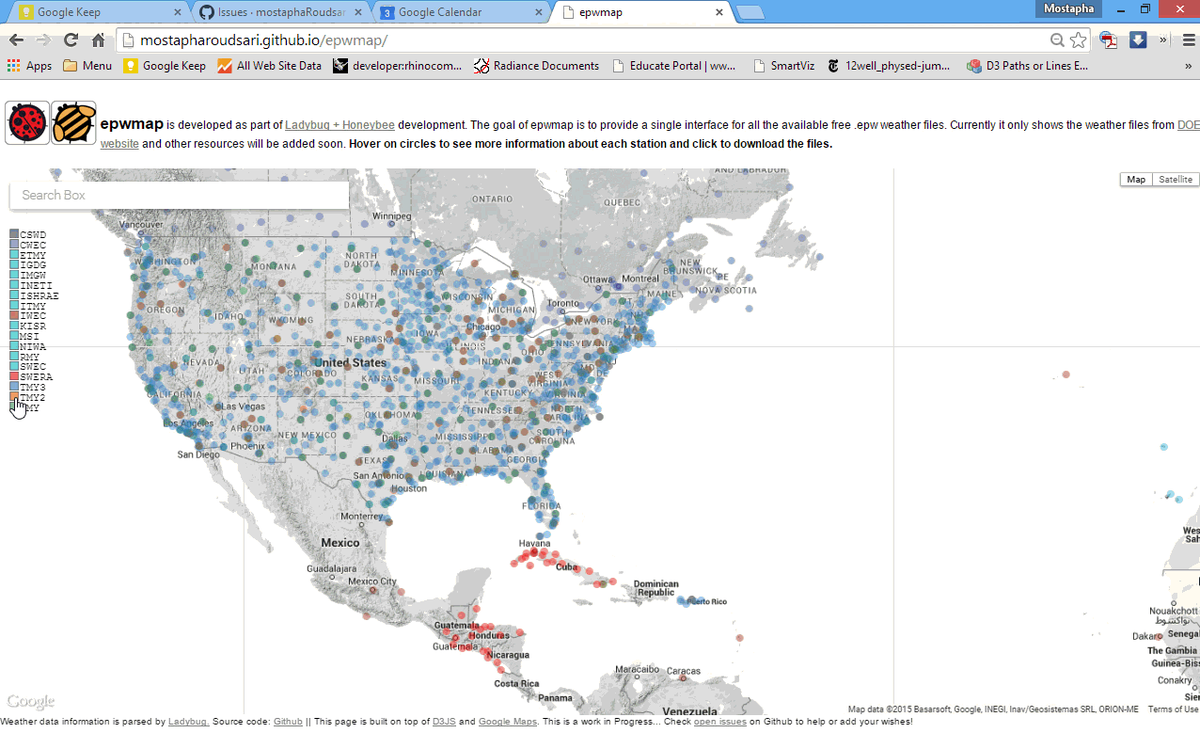The height and width of the screenshot is (749, 1200).
Task: Open the browser home page
Action: (98, 41)
